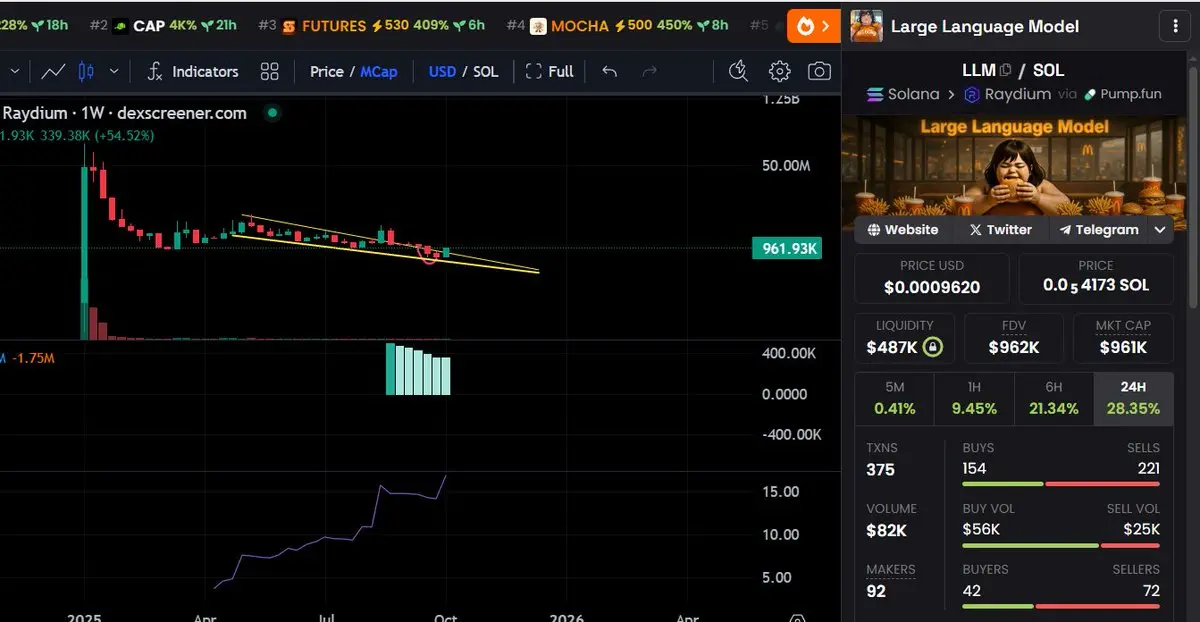Click the PRICE USD $0.0009620 value
1200x622 pixels.
tap(932, 287)
